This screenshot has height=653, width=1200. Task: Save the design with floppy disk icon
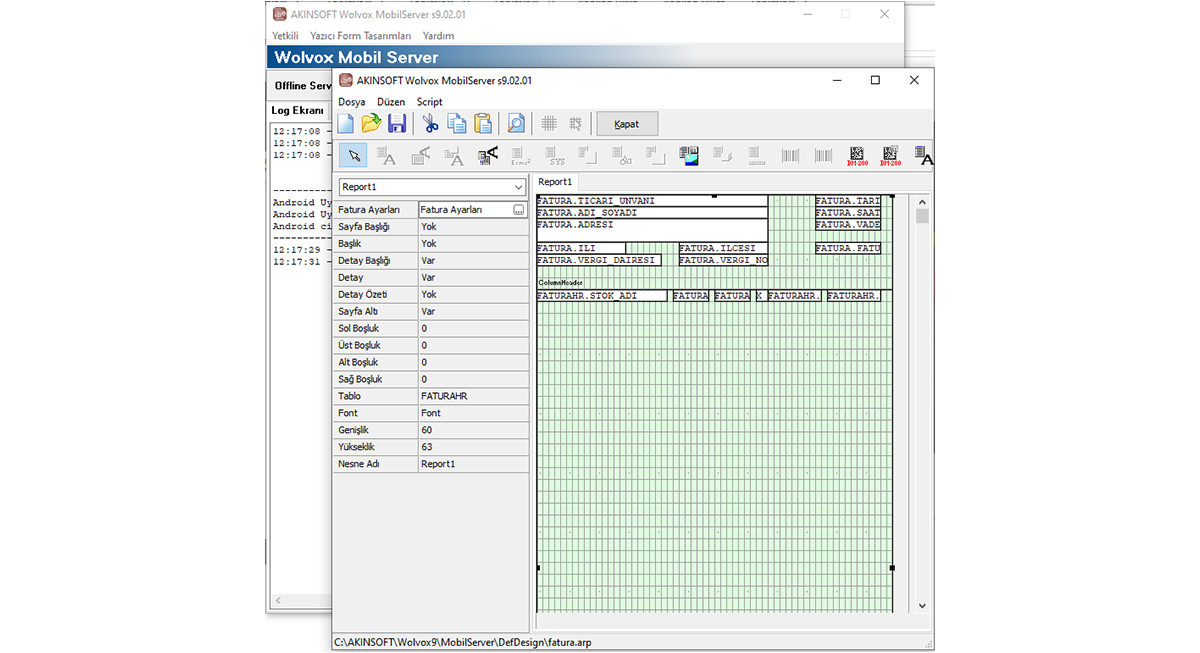(397, 123)
